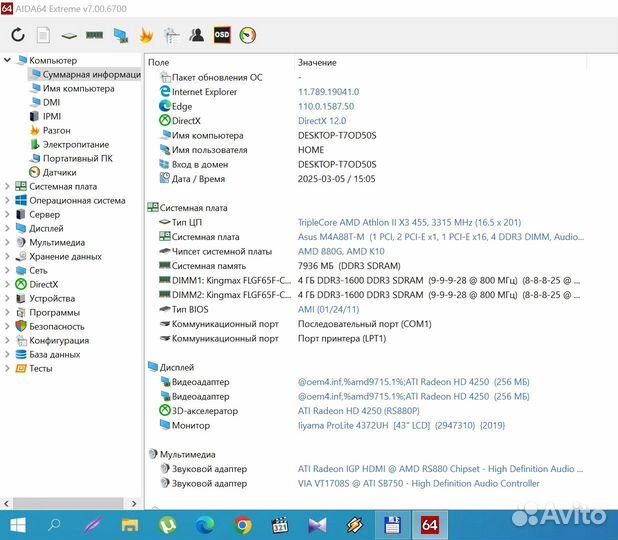The image size is (618, 540).
Task: Expand the Мультимедиа tree node
Action: click(x=7, y=242)
